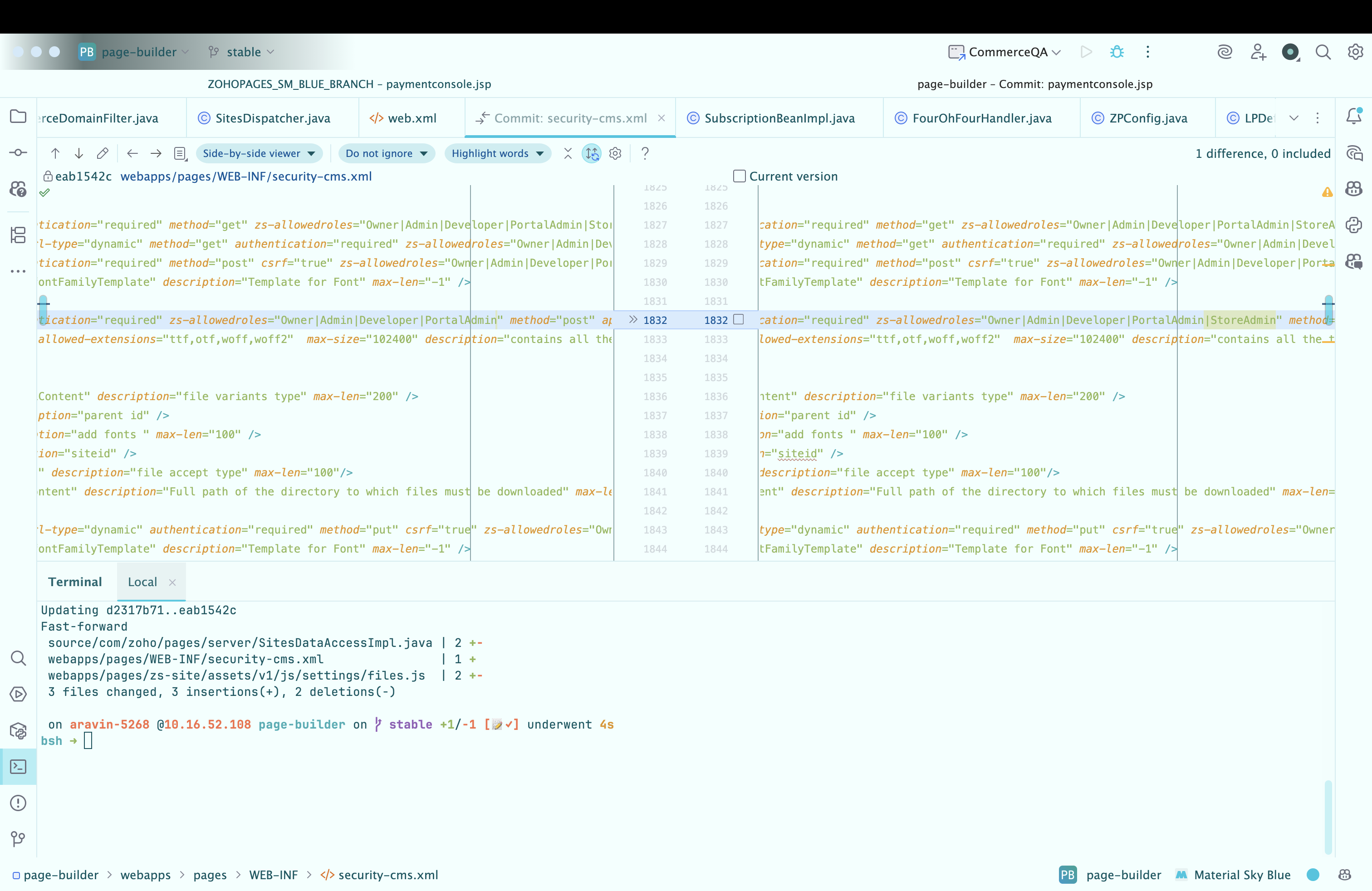Toggle synchronize scrolling button
The height and width of the screenshot is (891, 1372).
592,153
